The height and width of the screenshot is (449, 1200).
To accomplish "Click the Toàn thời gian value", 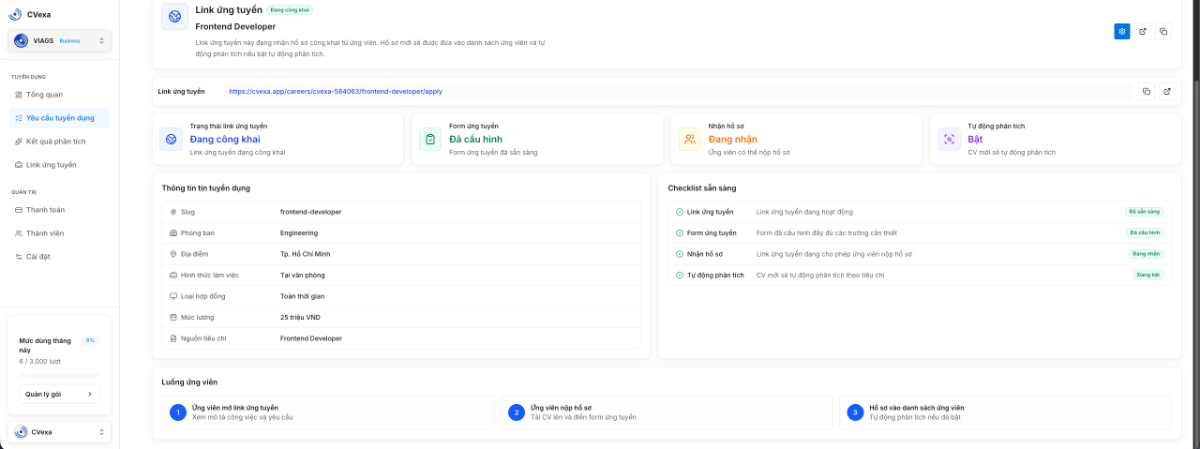I will [302, 296].
